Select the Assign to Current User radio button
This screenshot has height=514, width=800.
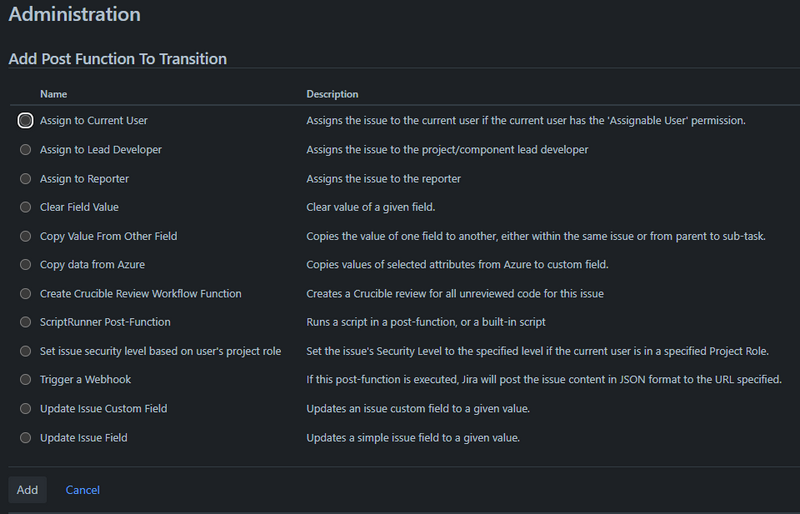click(26, 120)
